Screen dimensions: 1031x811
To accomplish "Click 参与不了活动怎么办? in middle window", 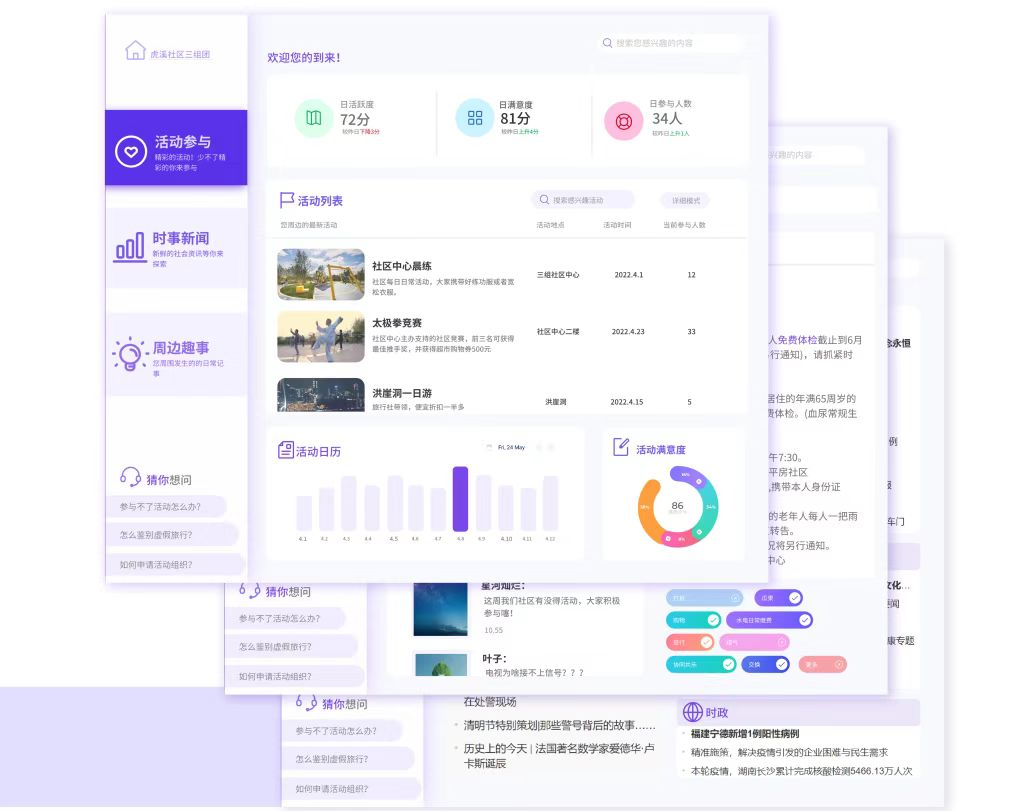I will (x=285, y=618).
